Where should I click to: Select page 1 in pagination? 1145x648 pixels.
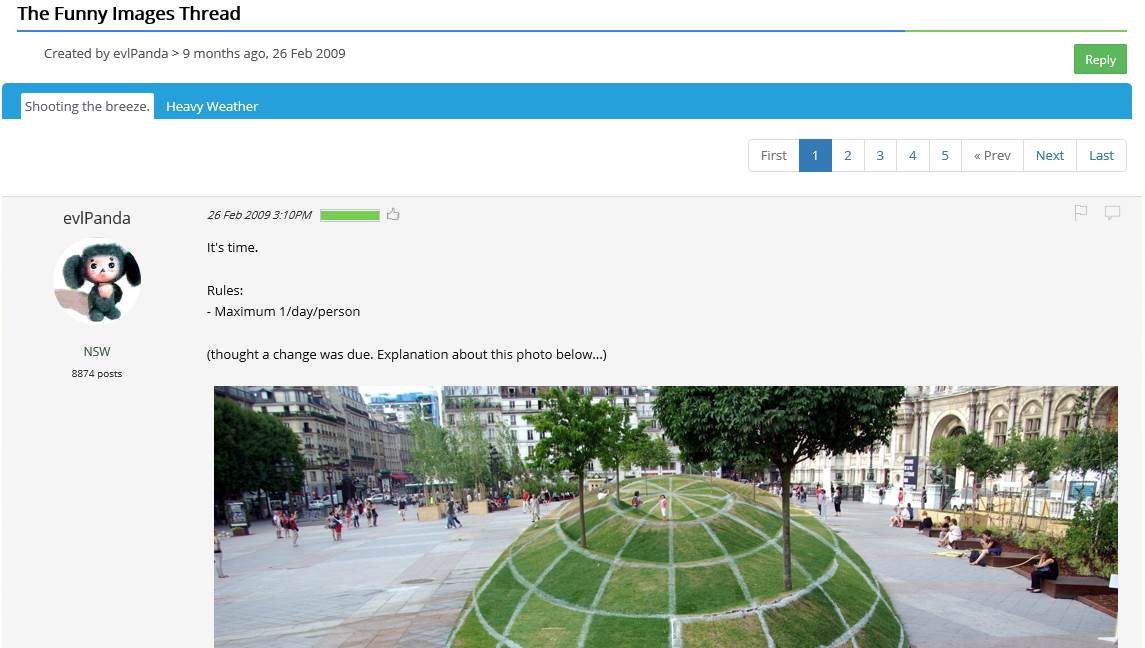click(x=815, y=155)
